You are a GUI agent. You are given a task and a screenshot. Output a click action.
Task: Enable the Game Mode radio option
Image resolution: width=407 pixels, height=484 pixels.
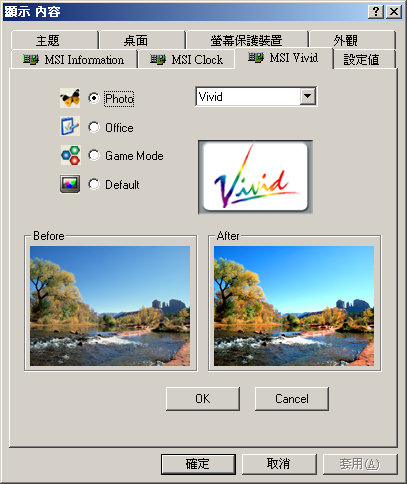[94, 155]
